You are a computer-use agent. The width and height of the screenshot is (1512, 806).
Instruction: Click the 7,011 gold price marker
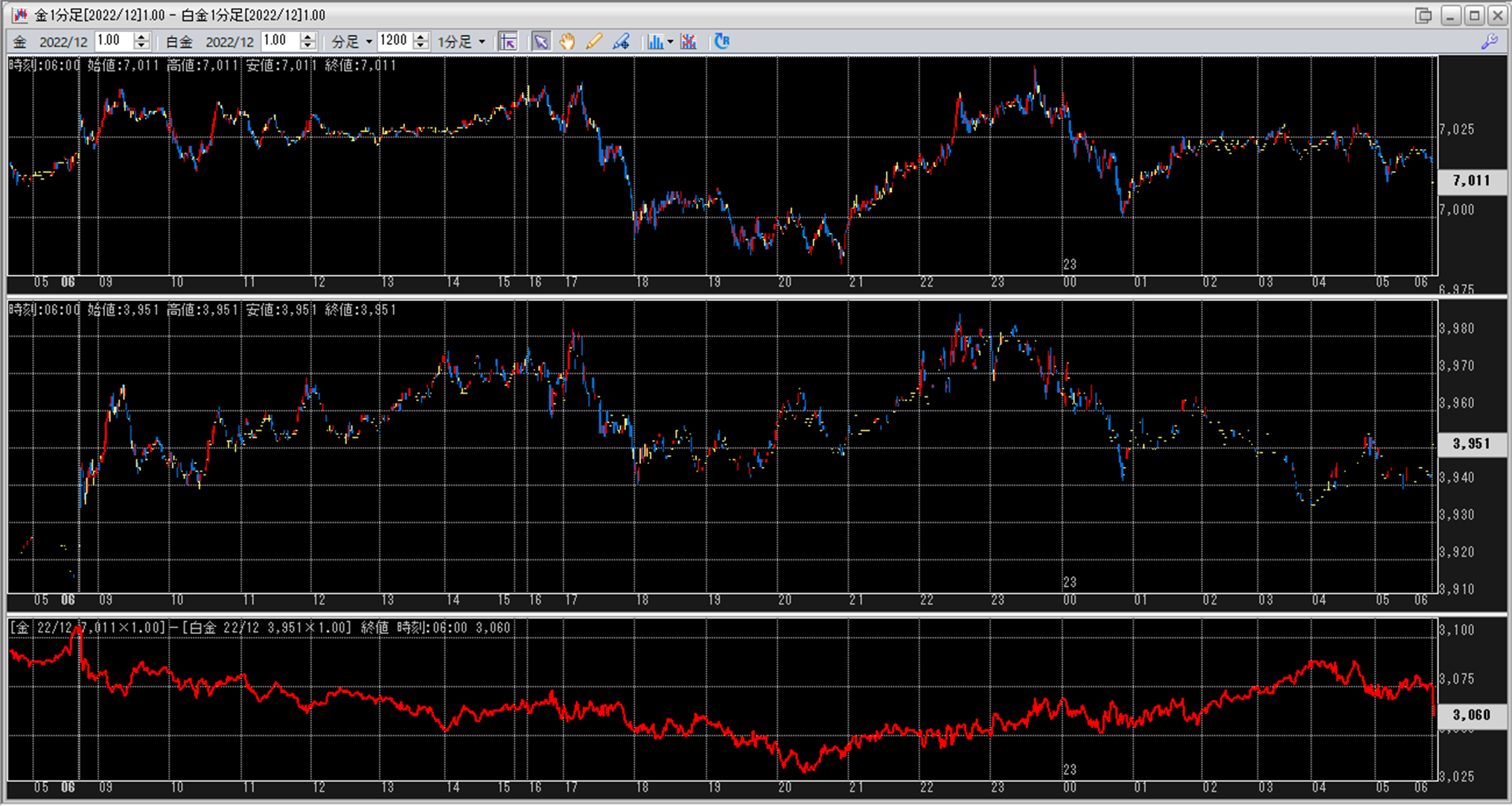point(1471,180)
